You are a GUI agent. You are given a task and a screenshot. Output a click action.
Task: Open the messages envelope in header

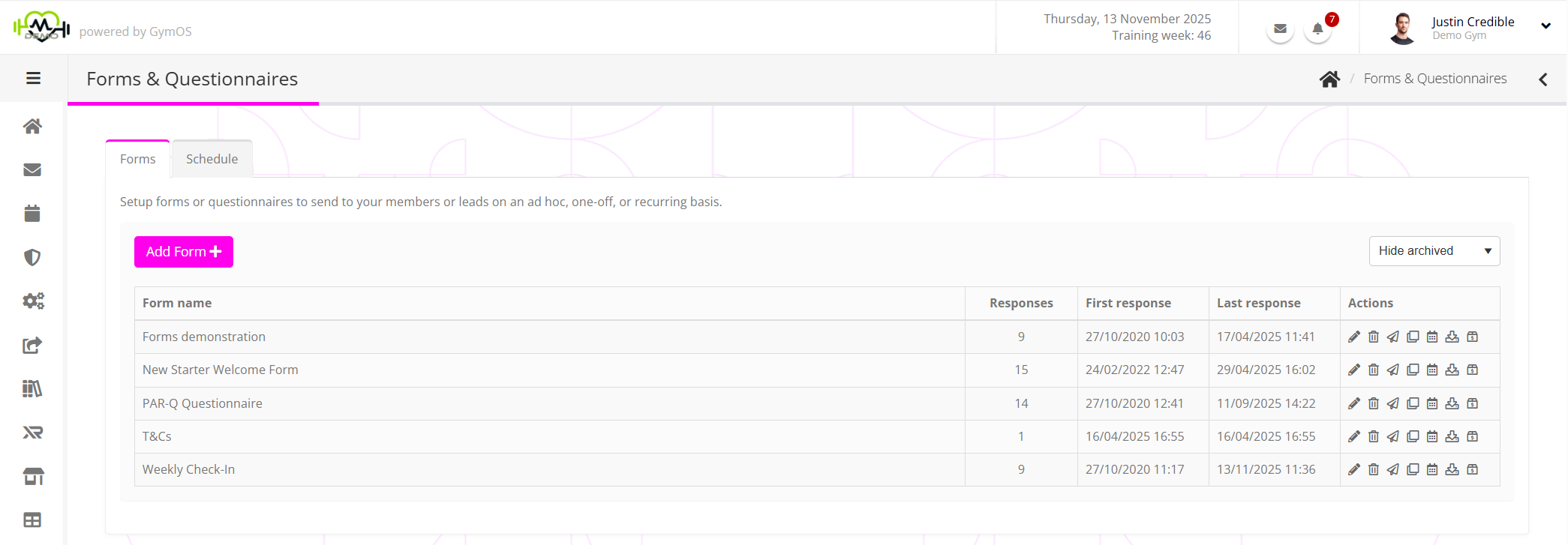pyautogui.click(x=1281, y=29)
